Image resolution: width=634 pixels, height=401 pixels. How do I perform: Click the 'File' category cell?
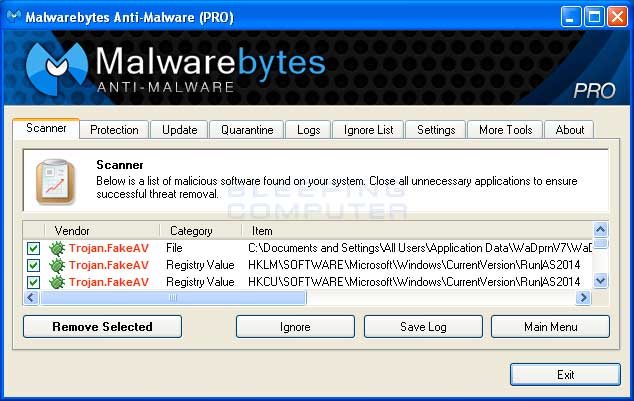point(174,248)
